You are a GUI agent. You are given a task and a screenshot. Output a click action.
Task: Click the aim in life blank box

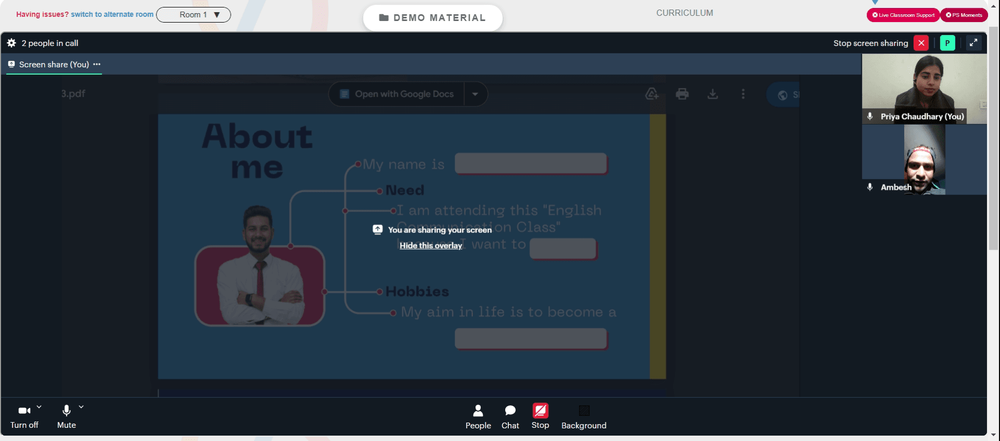[531, 339]
